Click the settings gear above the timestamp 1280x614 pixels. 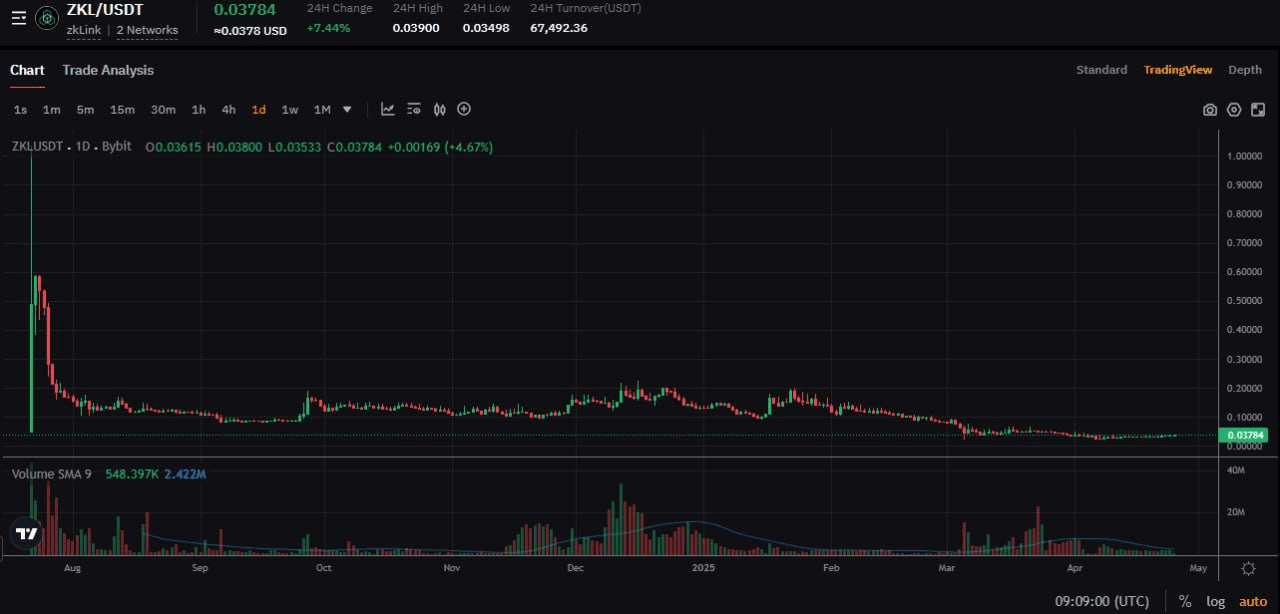(x=1248, y=566)
